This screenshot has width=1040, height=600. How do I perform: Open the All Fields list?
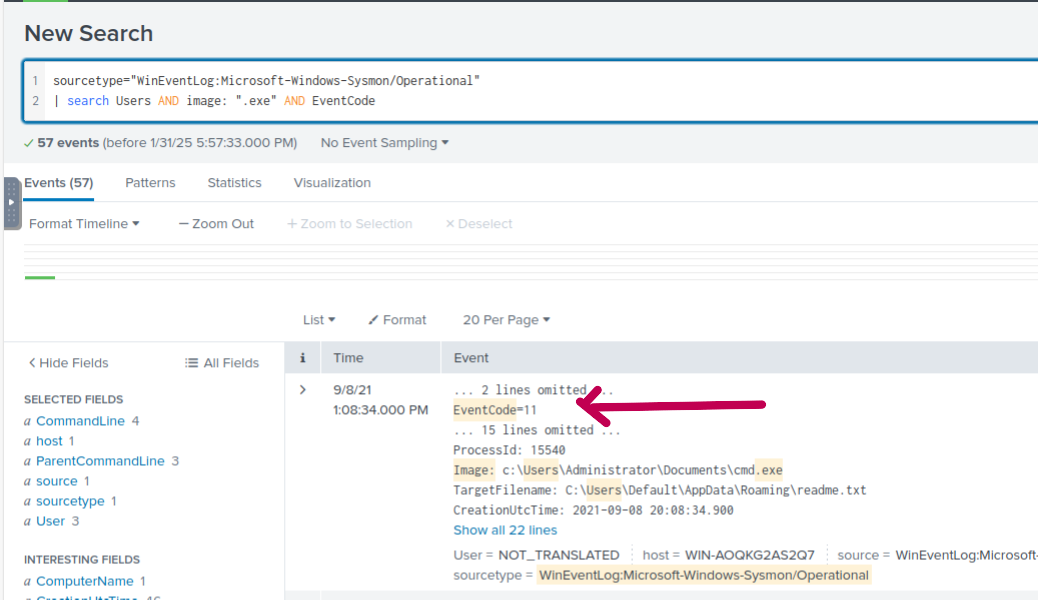222,363
